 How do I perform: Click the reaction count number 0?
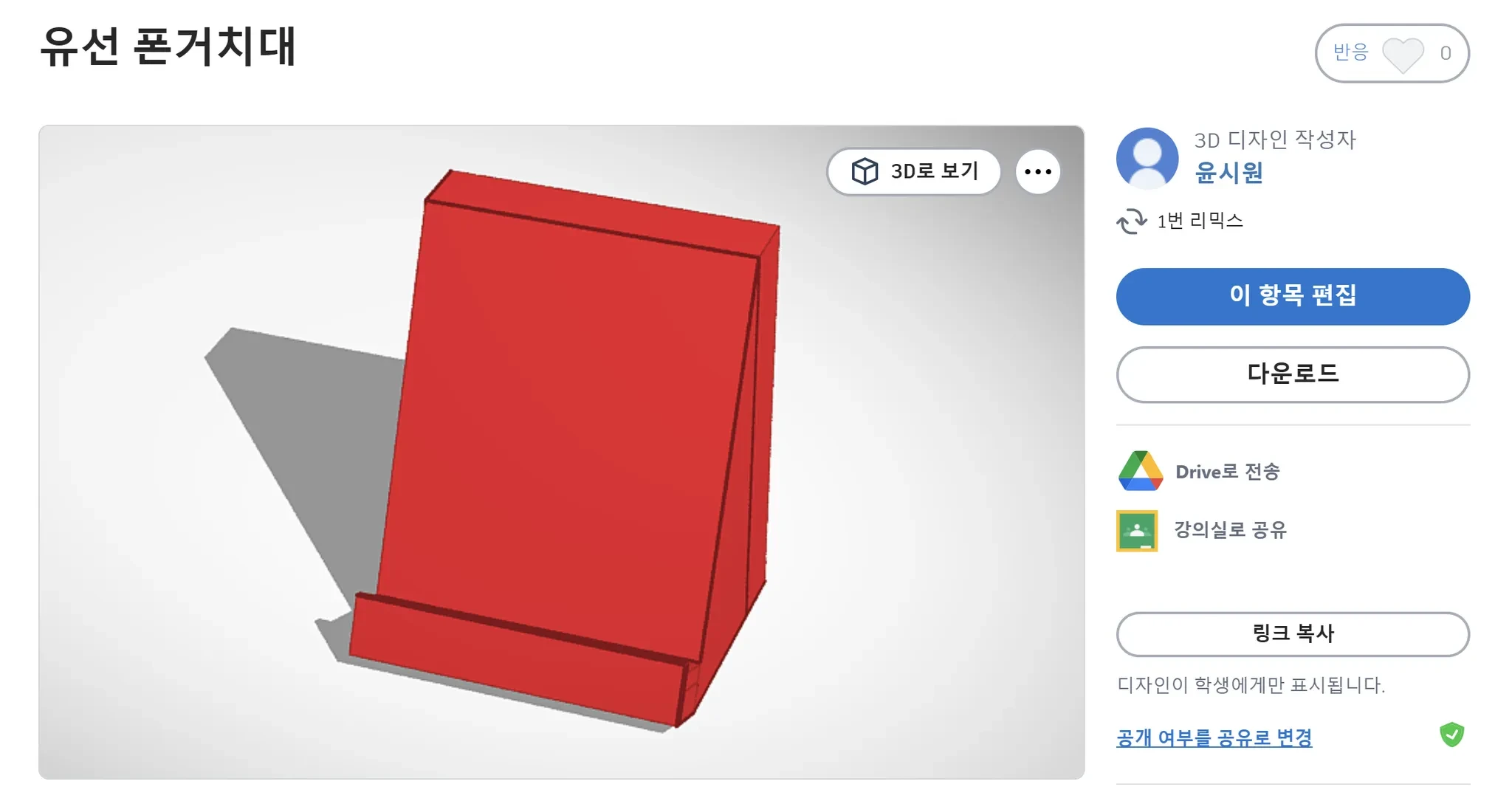pyautogui.click(x=1445, y=53)
